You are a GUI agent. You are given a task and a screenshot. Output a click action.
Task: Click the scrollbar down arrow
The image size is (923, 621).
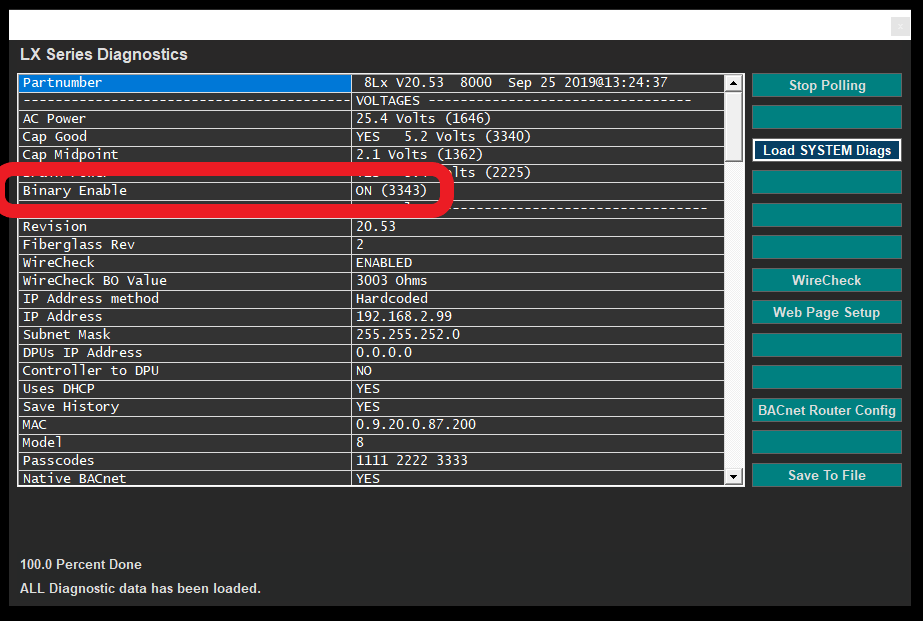[733, 477]
